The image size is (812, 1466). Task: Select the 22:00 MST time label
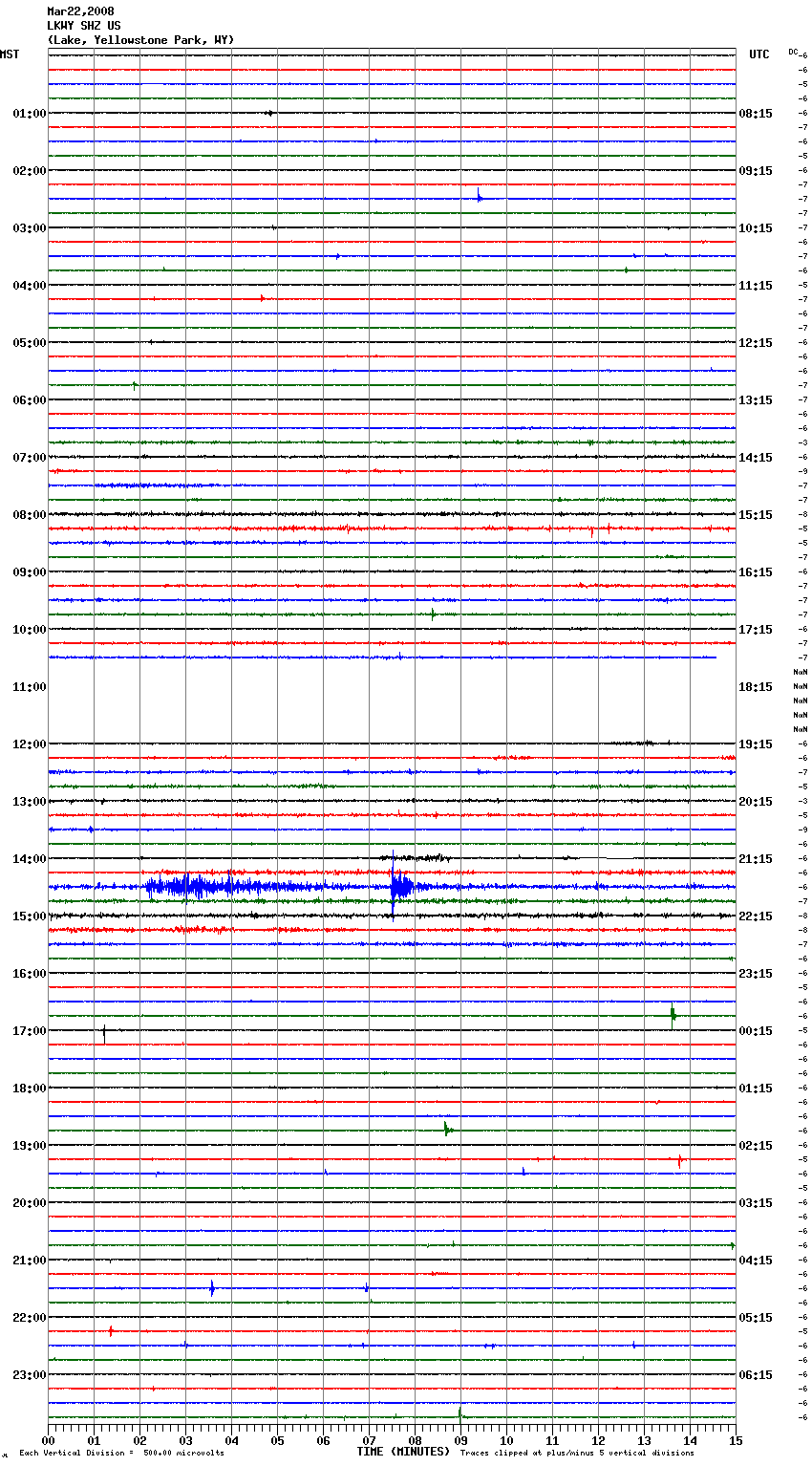click(x=30, y=1318)
